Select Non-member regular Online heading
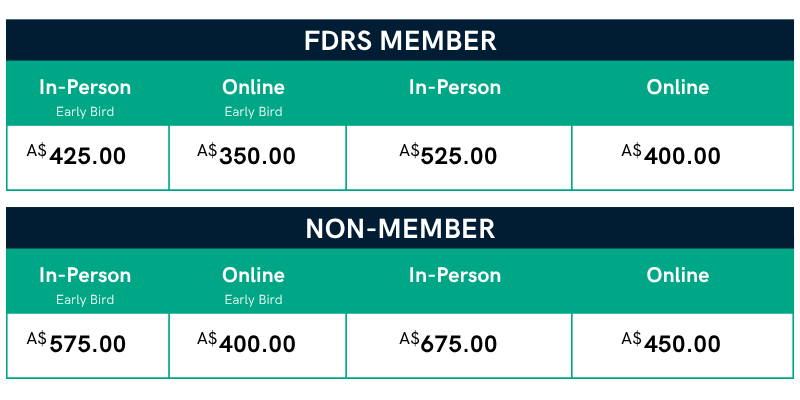The width and height of the screenshot is (800, 400). [678, 275]
